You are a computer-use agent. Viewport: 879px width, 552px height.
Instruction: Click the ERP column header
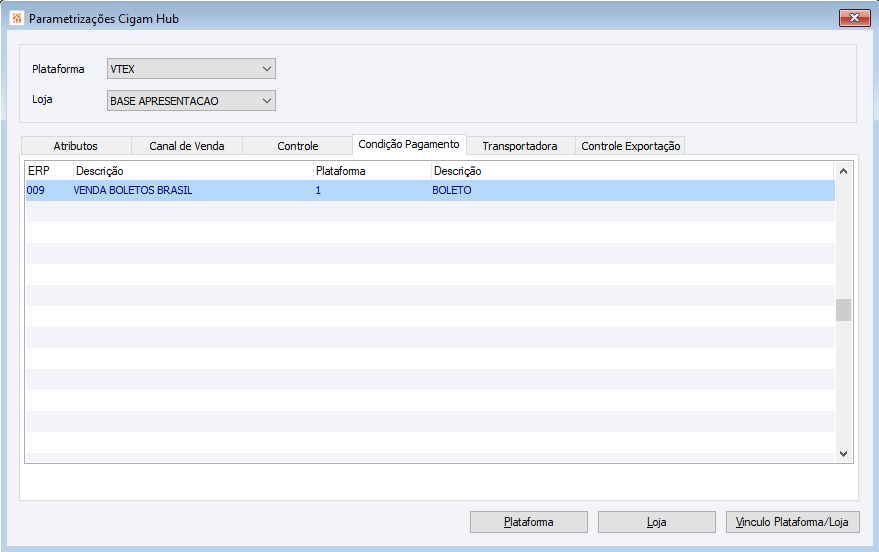[49, 171]
